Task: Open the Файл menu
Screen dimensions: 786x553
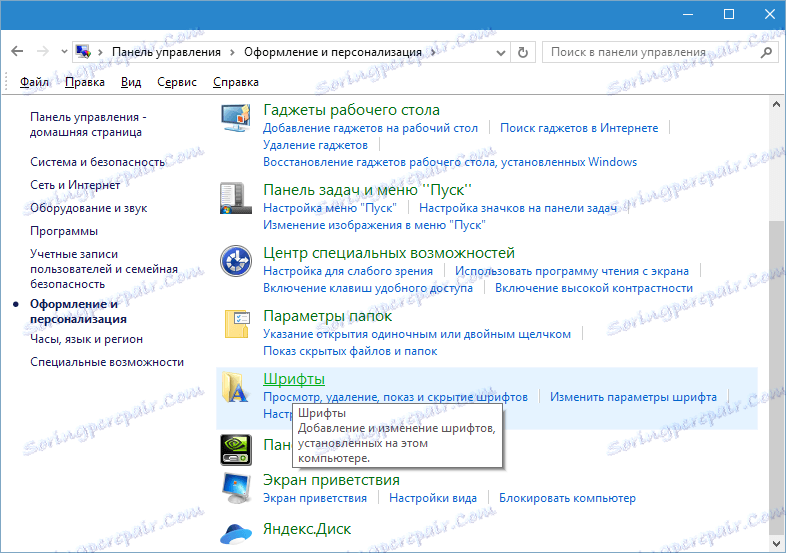Action: click(34, 82)
